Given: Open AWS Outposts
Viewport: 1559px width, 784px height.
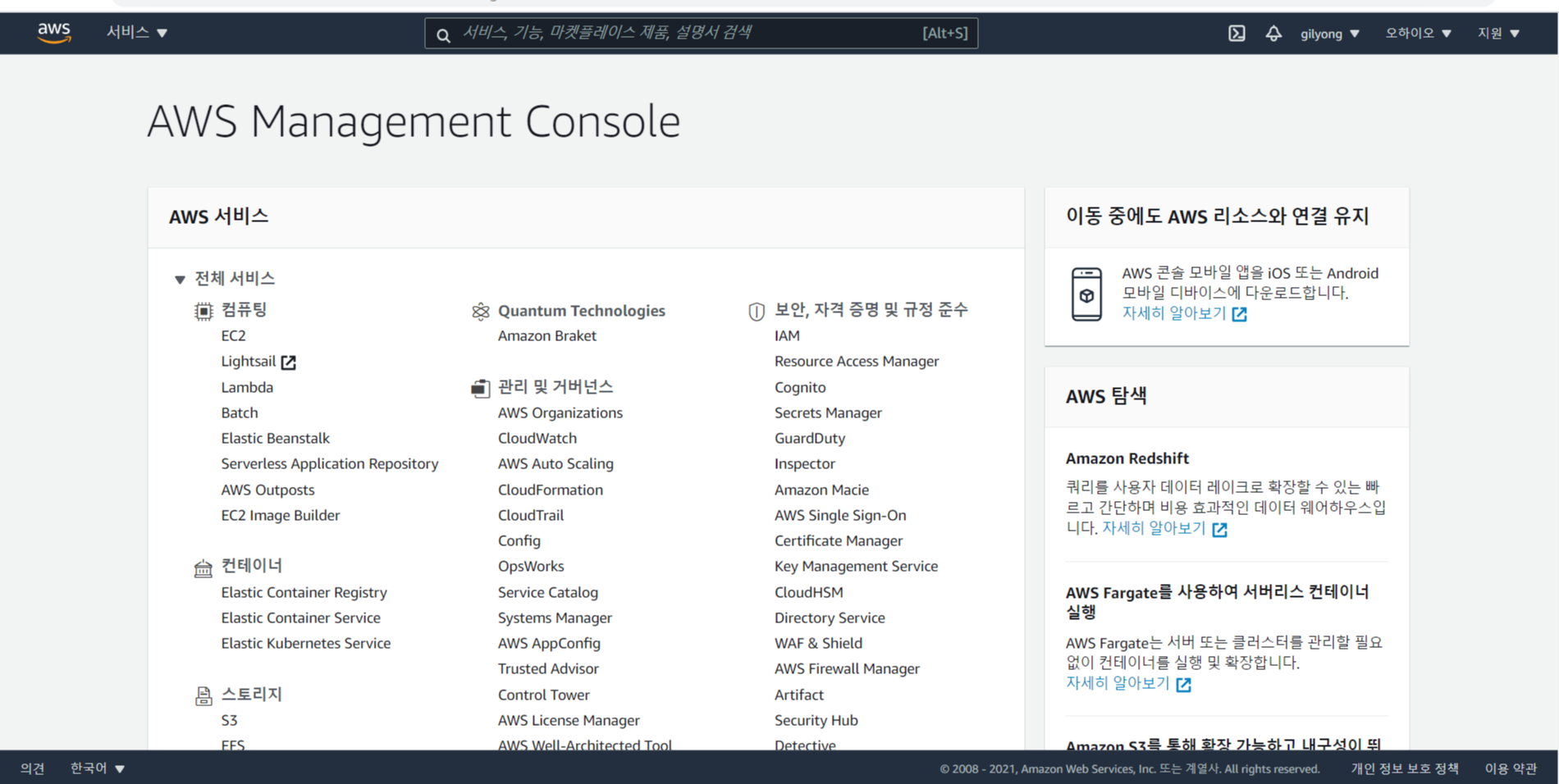Looking at the screenshot, I should (267, 490).
